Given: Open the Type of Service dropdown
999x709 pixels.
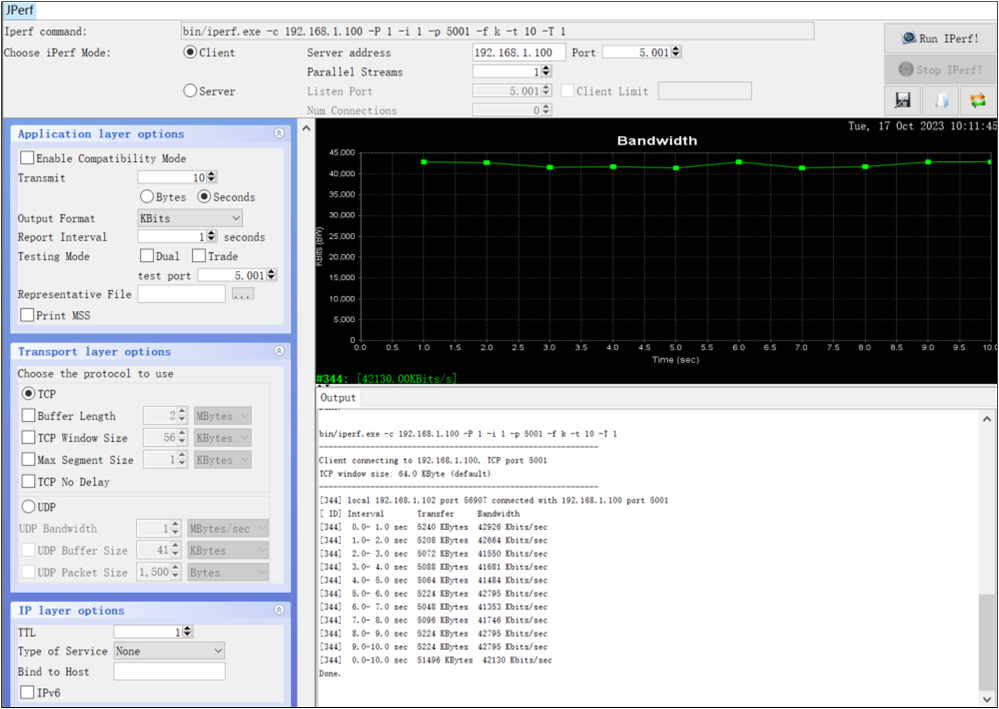Looking at the screenshot, I should (x=167, y=651).
